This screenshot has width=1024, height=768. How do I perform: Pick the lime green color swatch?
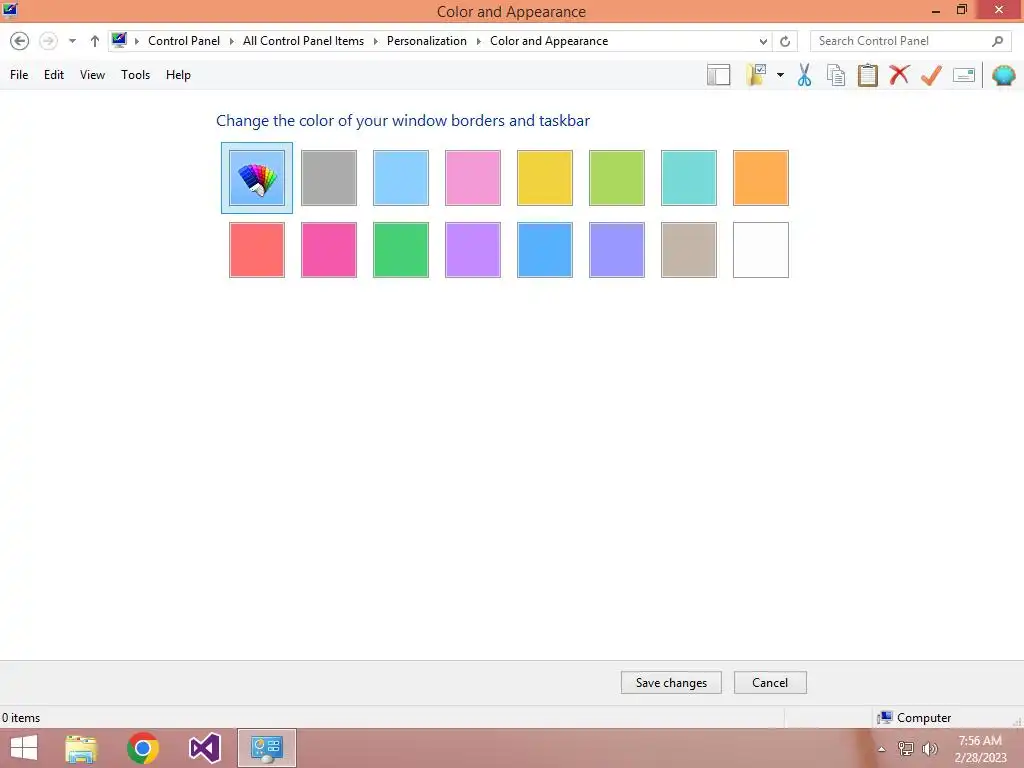pyautogui.click(x=616, y=178)
